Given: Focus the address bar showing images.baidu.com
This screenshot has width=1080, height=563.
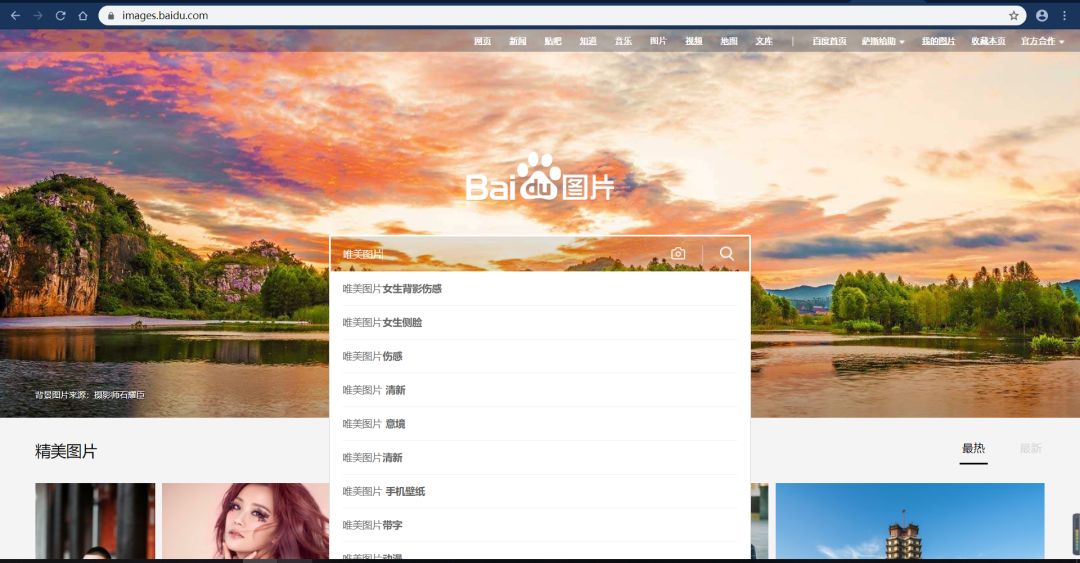Looking at the screenshot, I should click(561, 15).
